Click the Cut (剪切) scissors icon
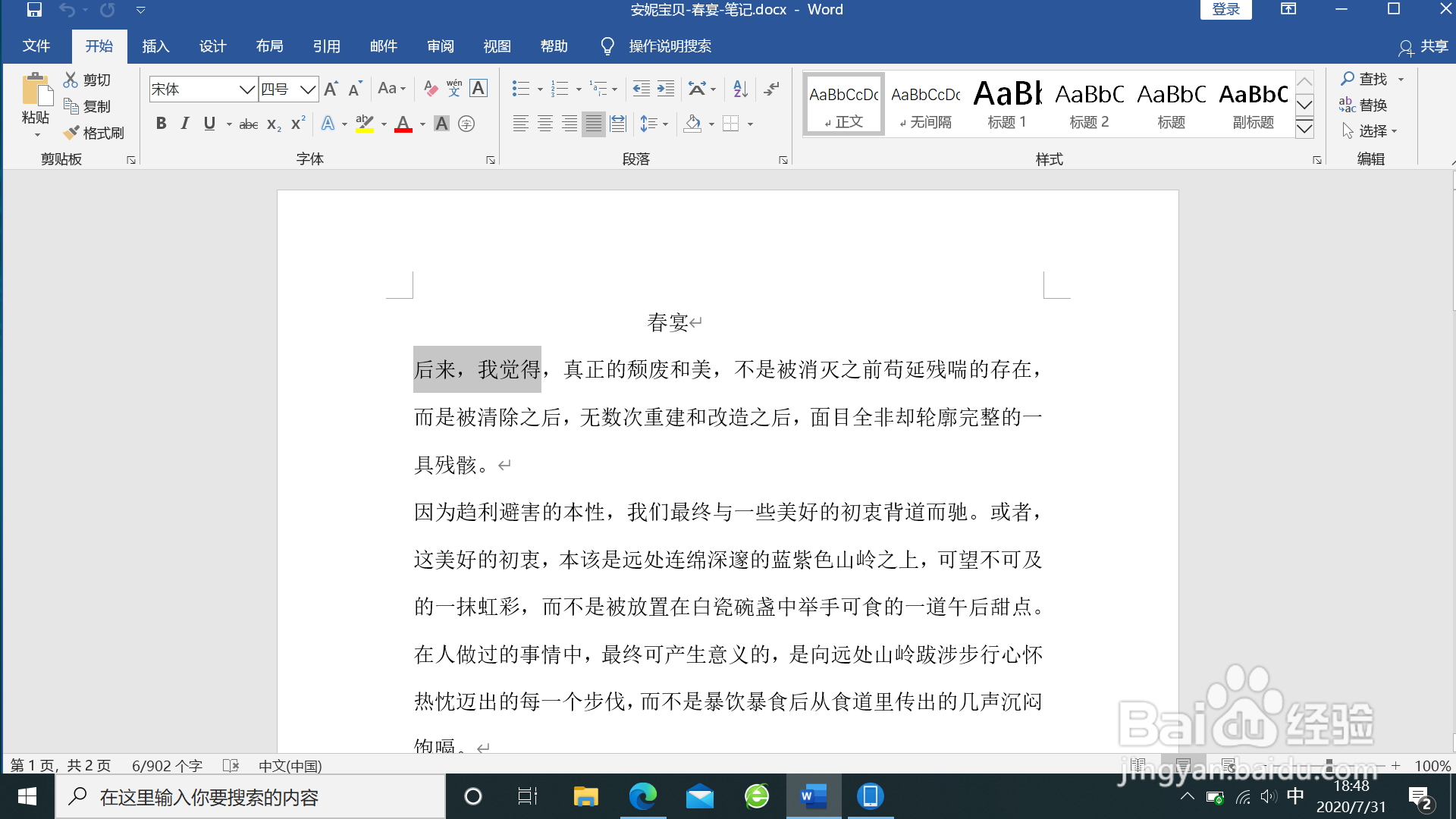1456x819 pixels. pos(71,80)
